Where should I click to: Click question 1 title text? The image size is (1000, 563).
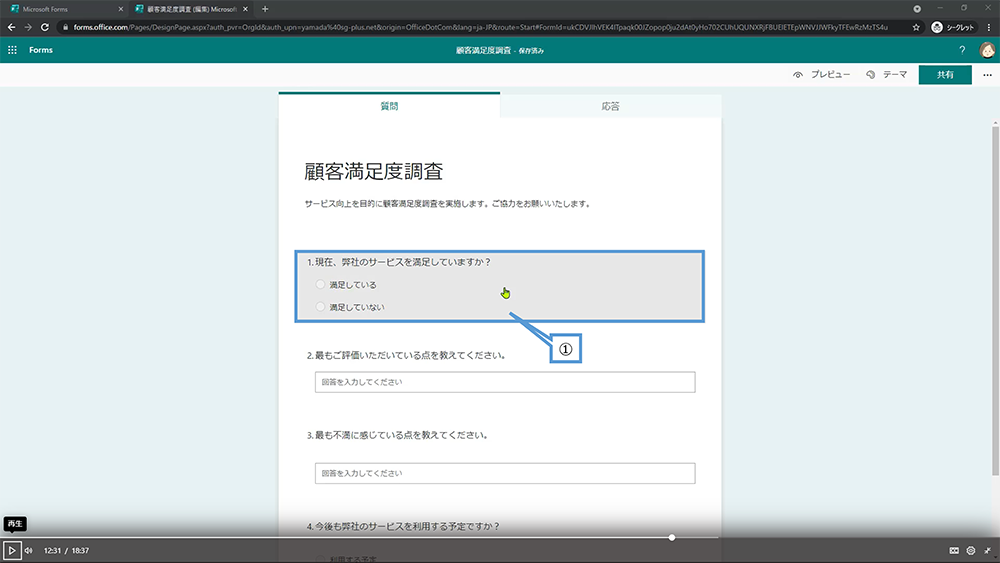coord(399,262)
